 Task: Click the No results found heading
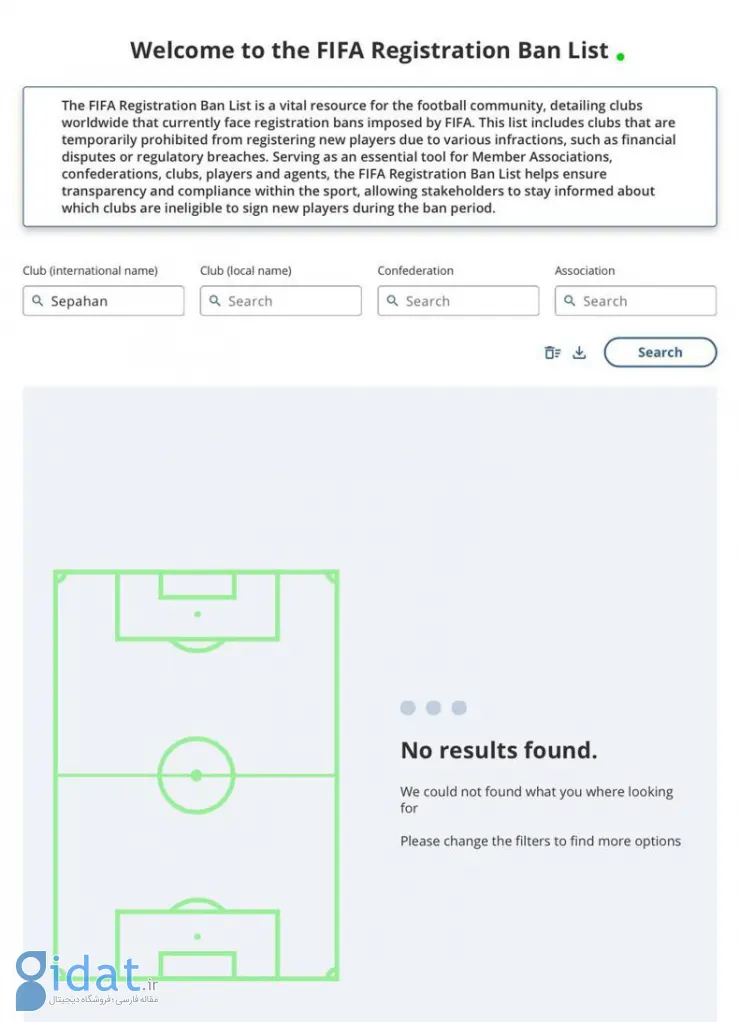499,750
